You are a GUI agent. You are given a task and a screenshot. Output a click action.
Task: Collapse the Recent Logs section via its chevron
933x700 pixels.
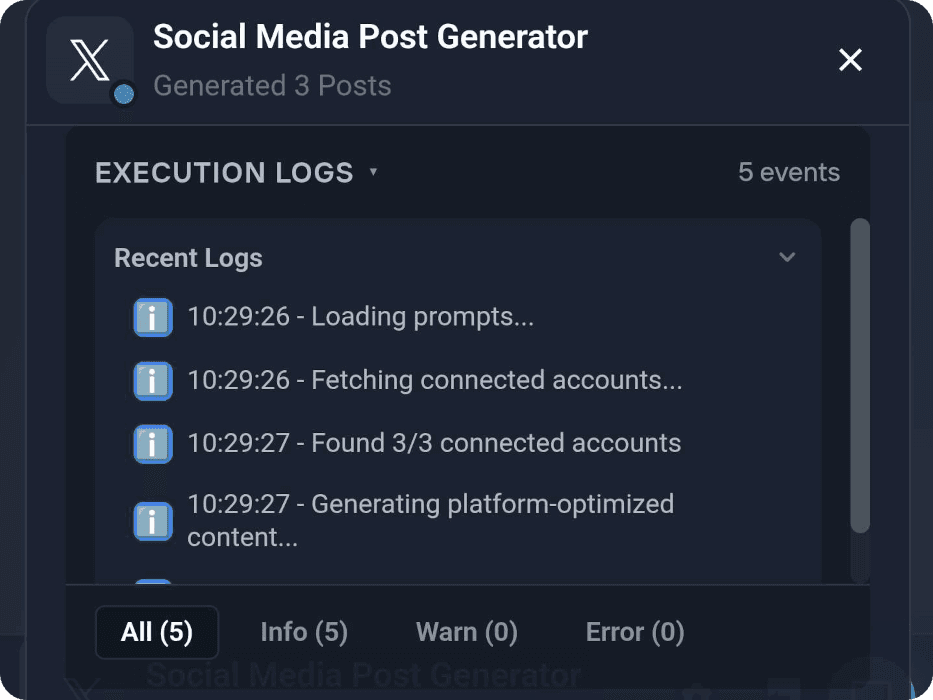(x=787, y=257)
